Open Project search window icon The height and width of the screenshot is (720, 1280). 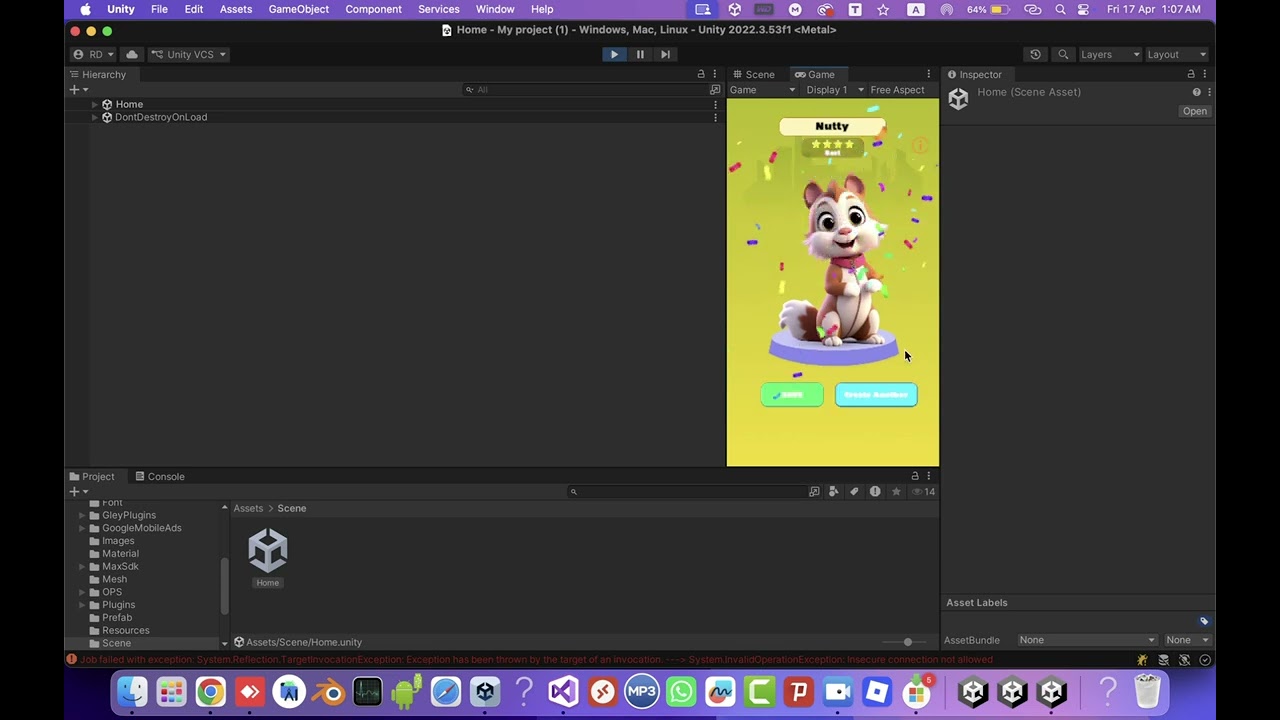tap(814, 492)
